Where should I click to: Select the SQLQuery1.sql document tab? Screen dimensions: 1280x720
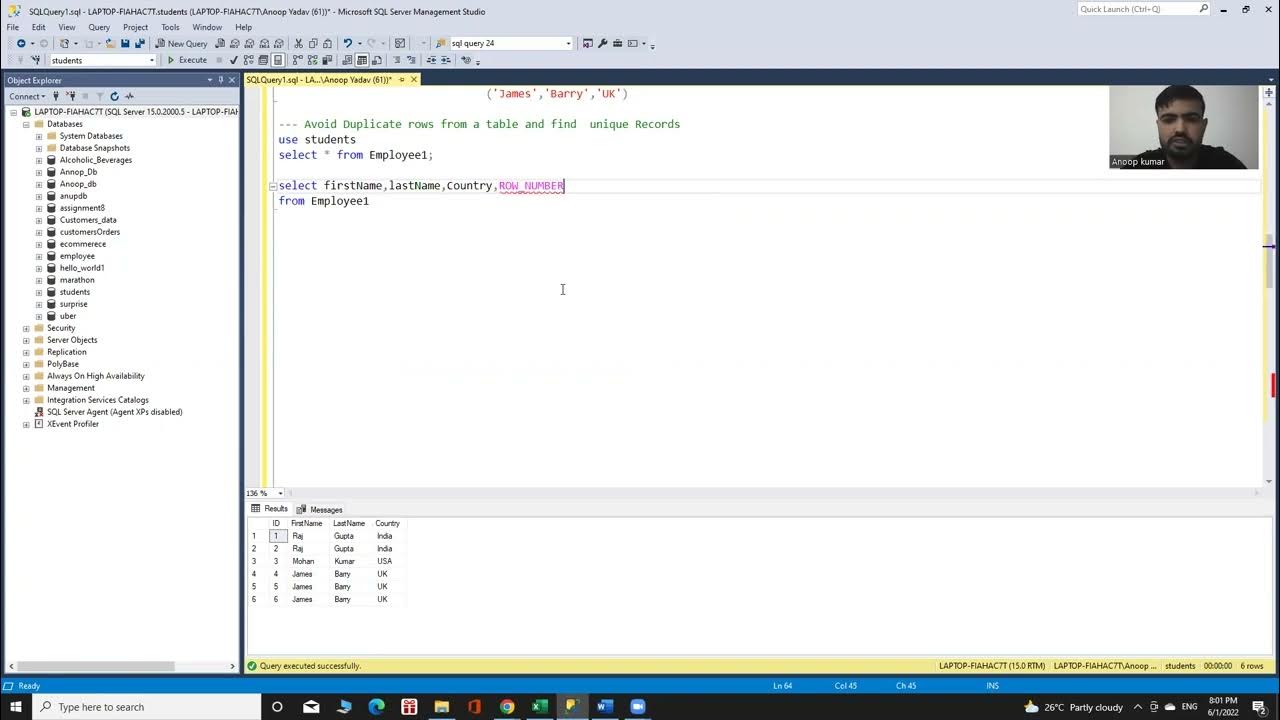[x=318, y=80]
